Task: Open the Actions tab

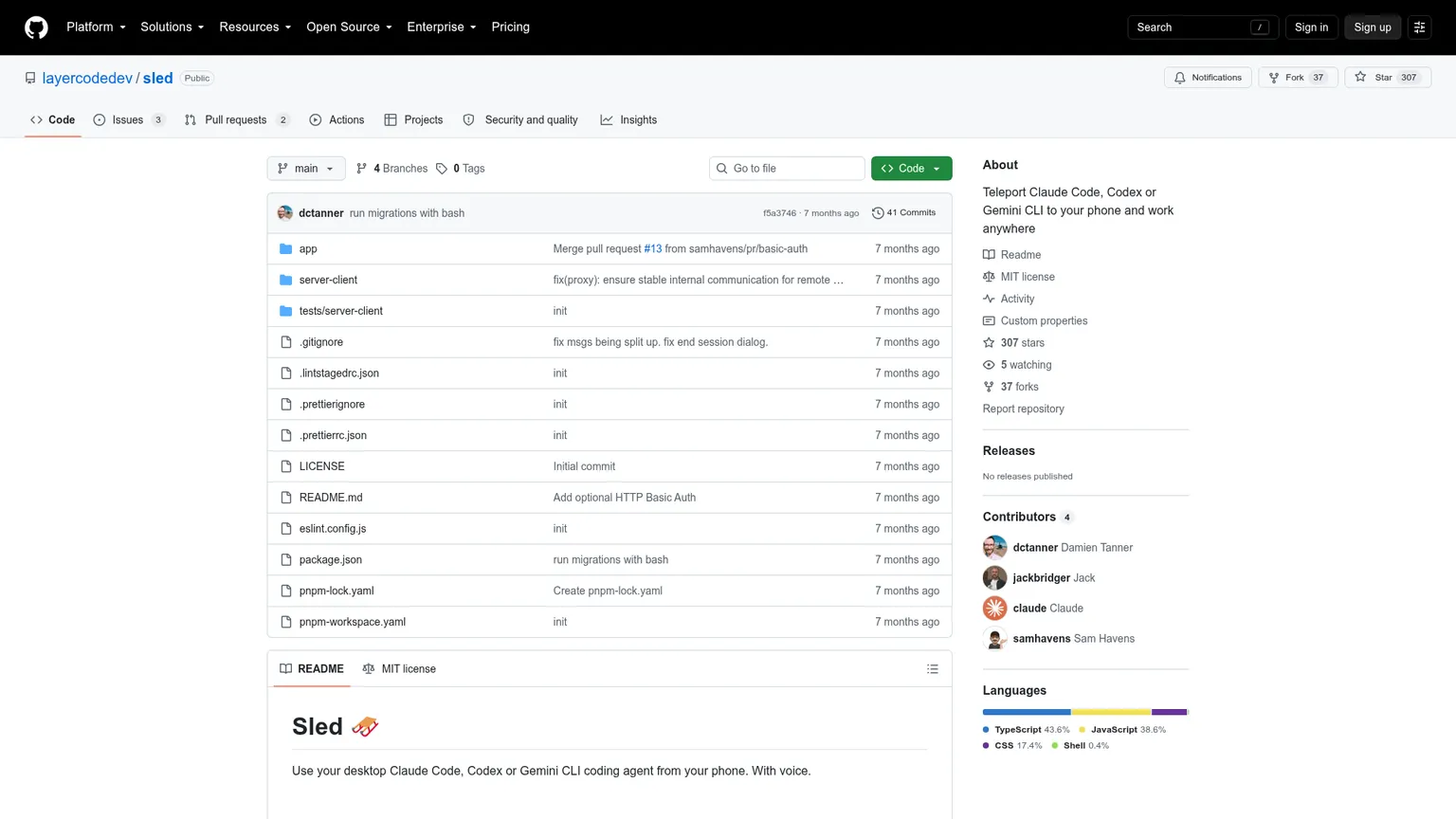Action: pyautogui.click(x=337, y=120)
